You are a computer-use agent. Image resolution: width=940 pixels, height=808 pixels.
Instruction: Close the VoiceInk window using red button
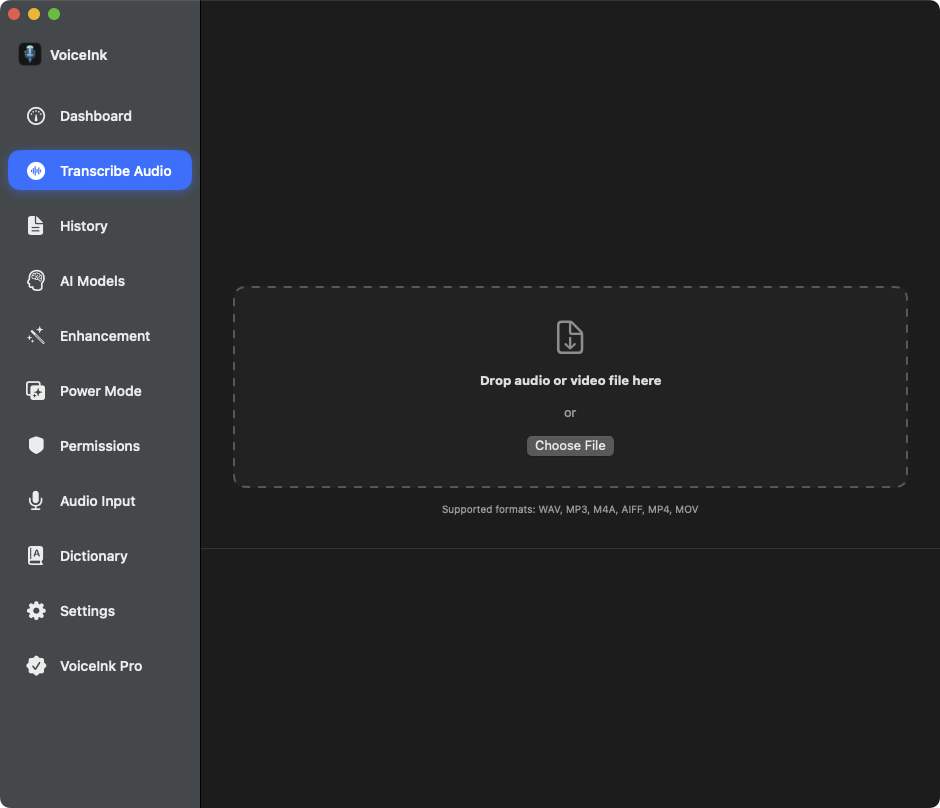click(x=14, y=14)
